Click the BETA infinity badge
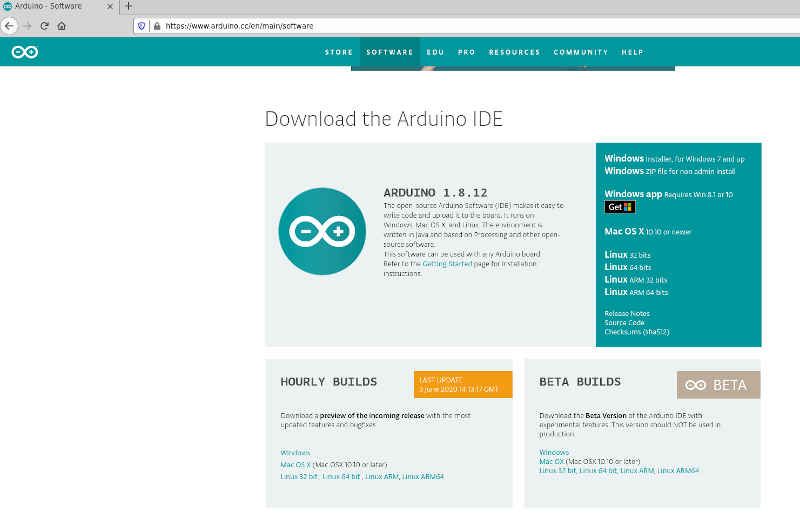This screenshot has width=800, height=532. coord(718,385)
